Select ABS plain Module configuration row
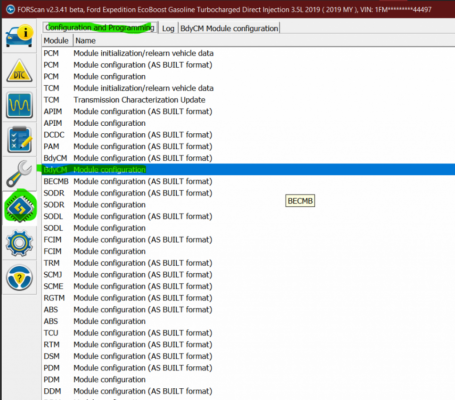455x400 pixels. click(248, 322)
